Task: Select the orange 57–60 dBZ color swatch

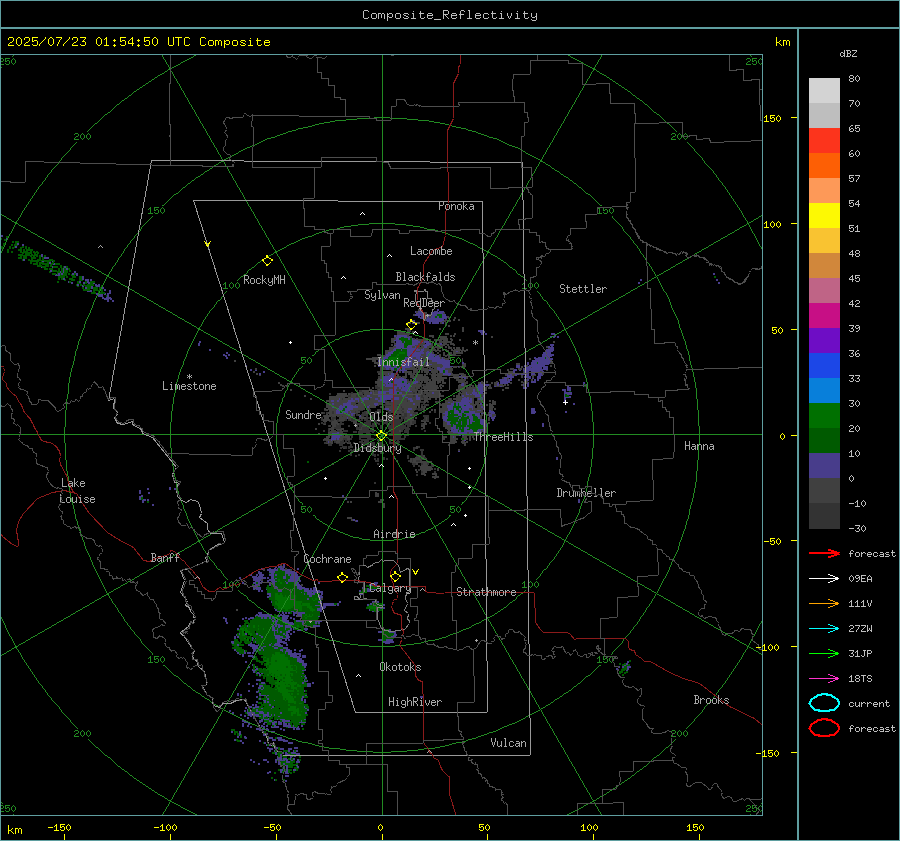Action: (x=824, y=166)
